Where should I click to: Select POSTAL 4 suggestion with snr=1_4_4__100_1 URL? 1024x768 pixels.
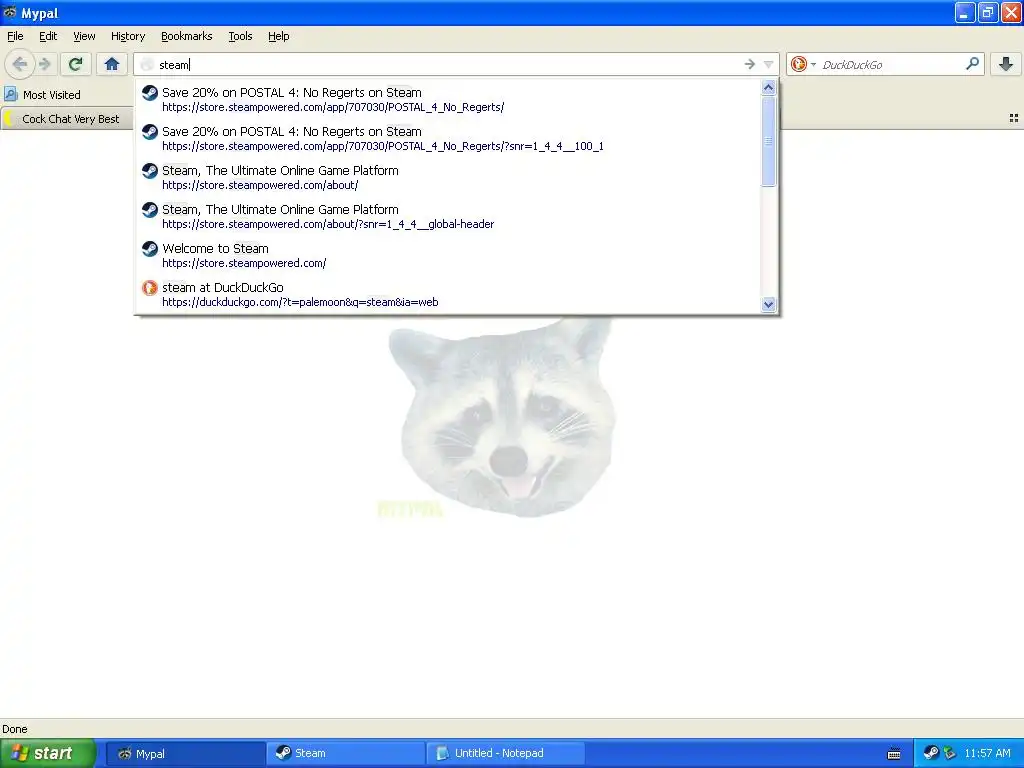click(448, 138)
